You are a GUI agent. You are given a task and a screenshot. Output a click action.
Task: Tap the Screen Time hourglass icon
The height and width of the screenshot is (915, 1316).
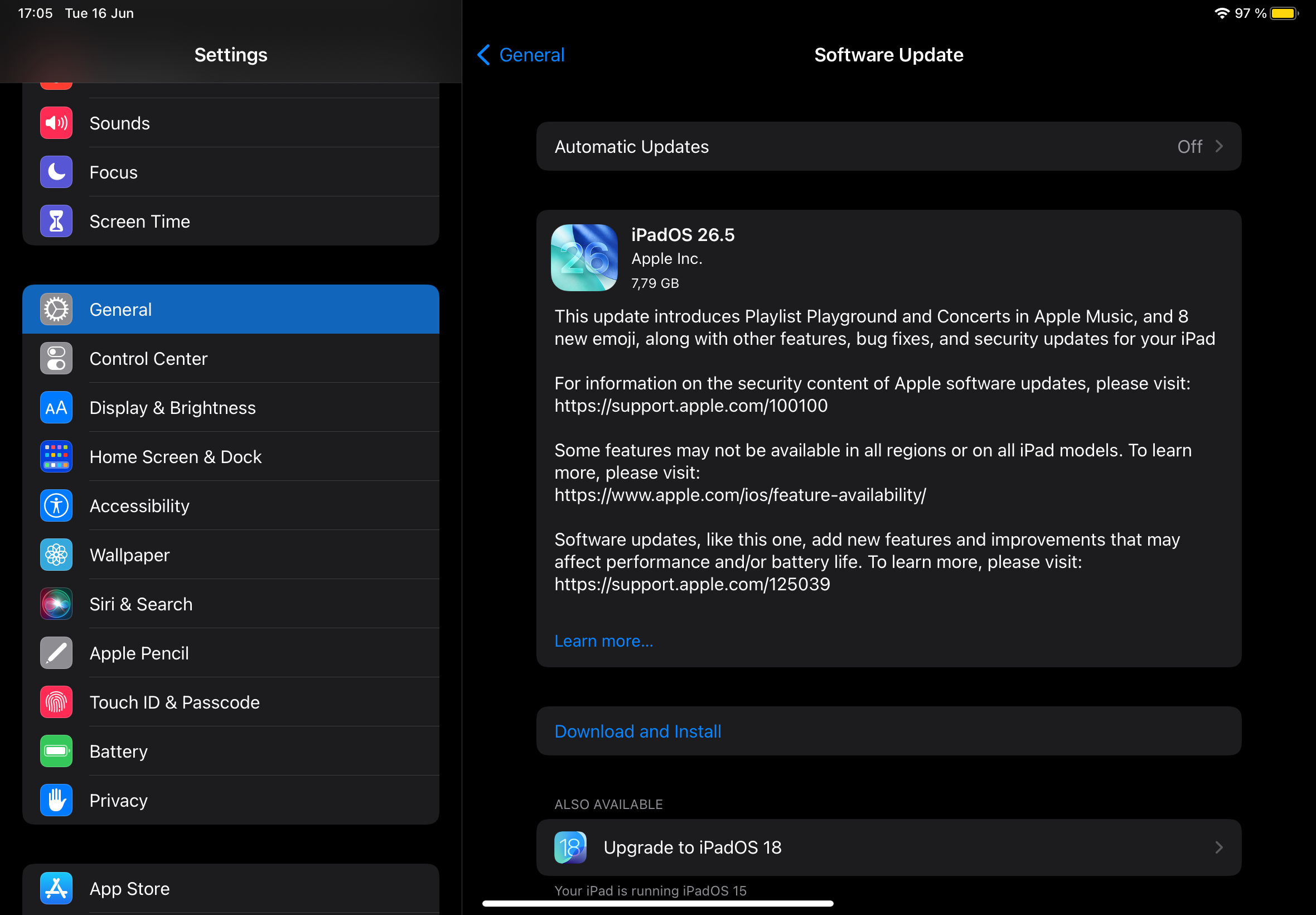(x=56, y=221)
